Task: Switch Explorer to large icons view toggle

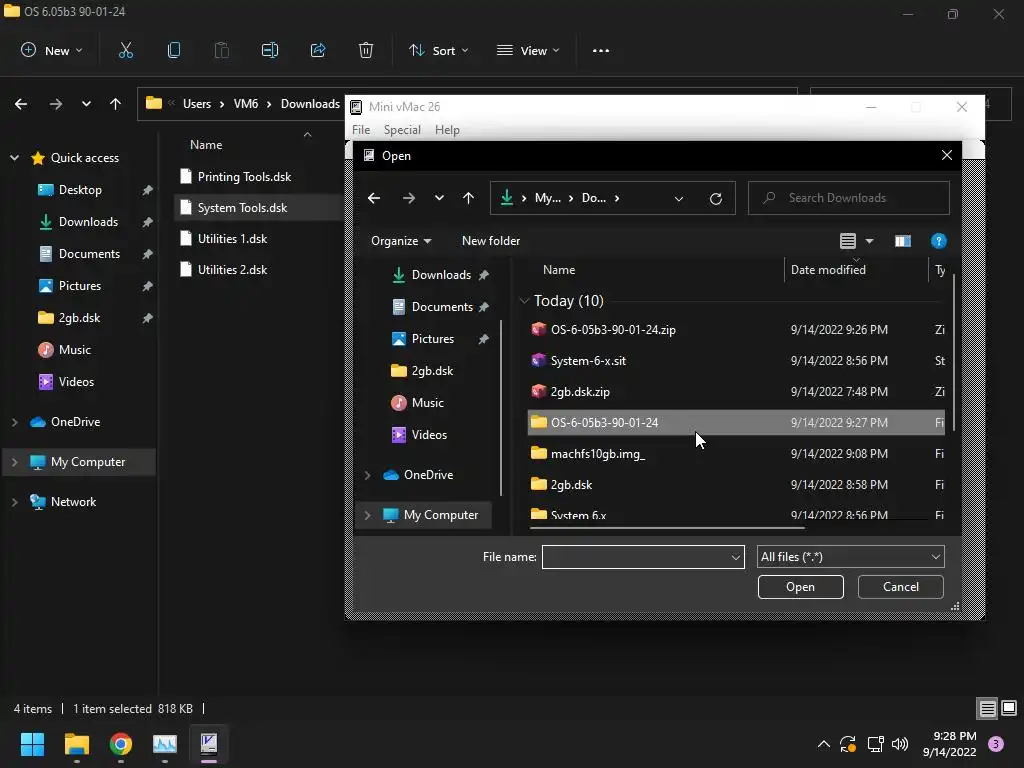Action: 1009,708
